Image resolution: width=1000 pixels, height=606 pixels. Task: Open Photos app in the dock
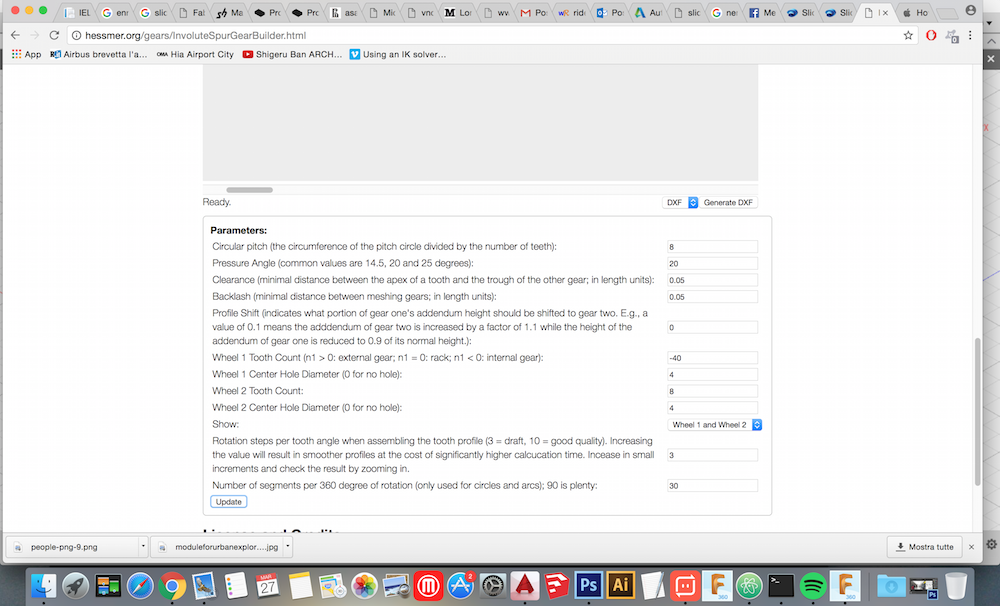point(364,586)
